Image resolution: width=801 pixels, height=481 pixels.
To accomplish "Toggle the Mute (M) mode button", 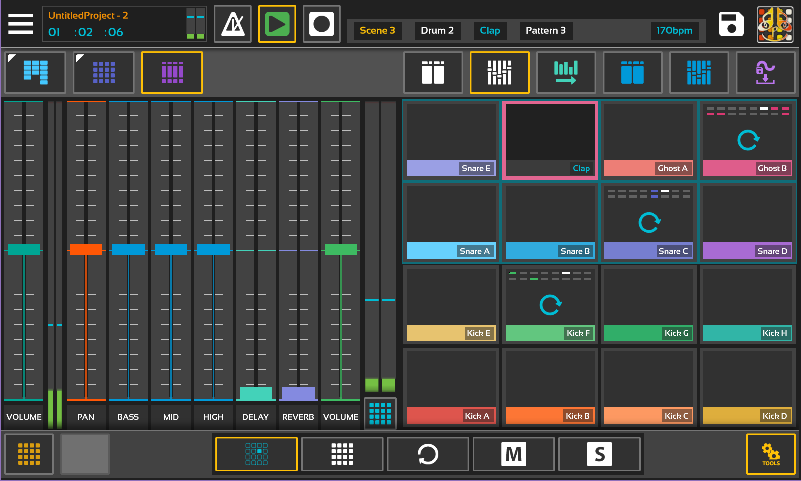I will click(513, 454).
